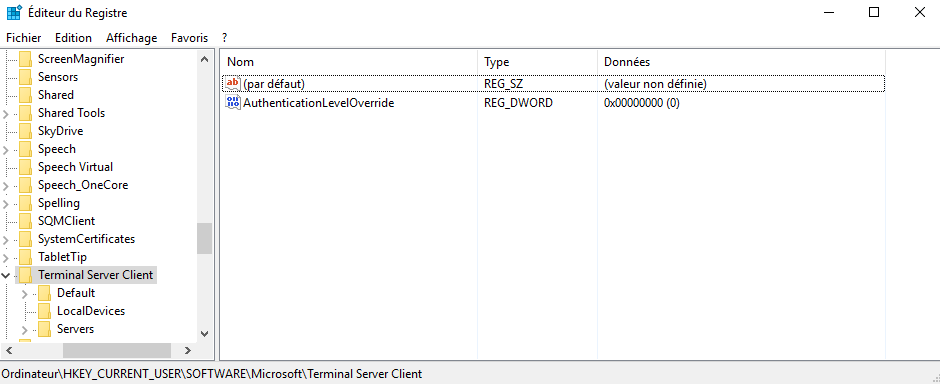Click the SkyDrive folder icon

[25, 131]
